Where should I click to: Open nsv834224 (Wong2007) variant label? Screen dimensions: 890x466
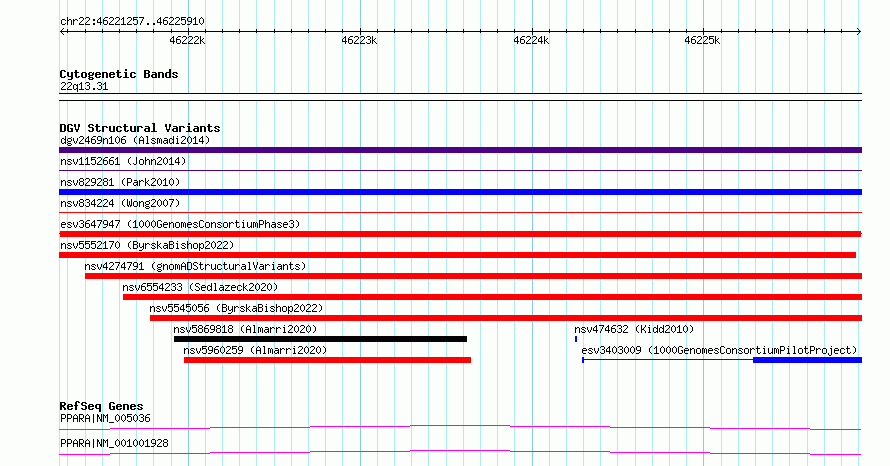pos(120,203)
